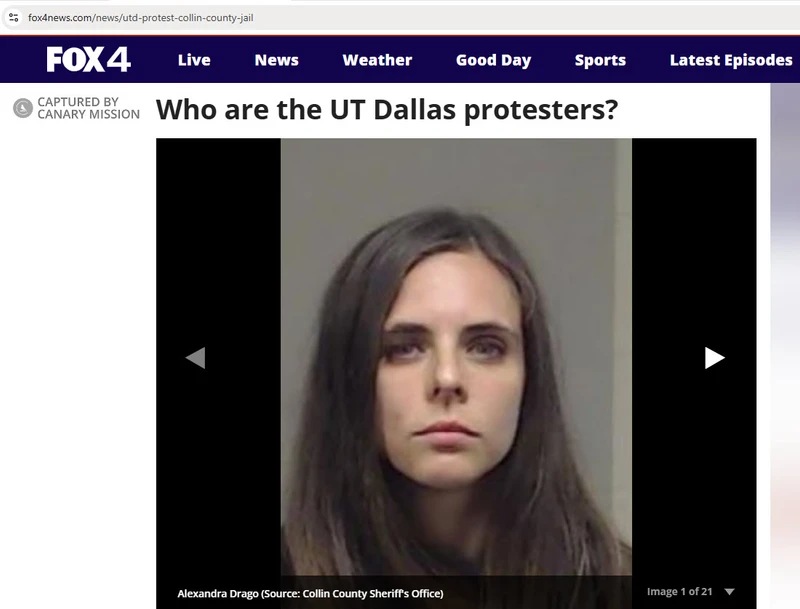Click the Canary Mission circular logo icon
Viewport: 800px width, 609px height.
pos(22,108)
